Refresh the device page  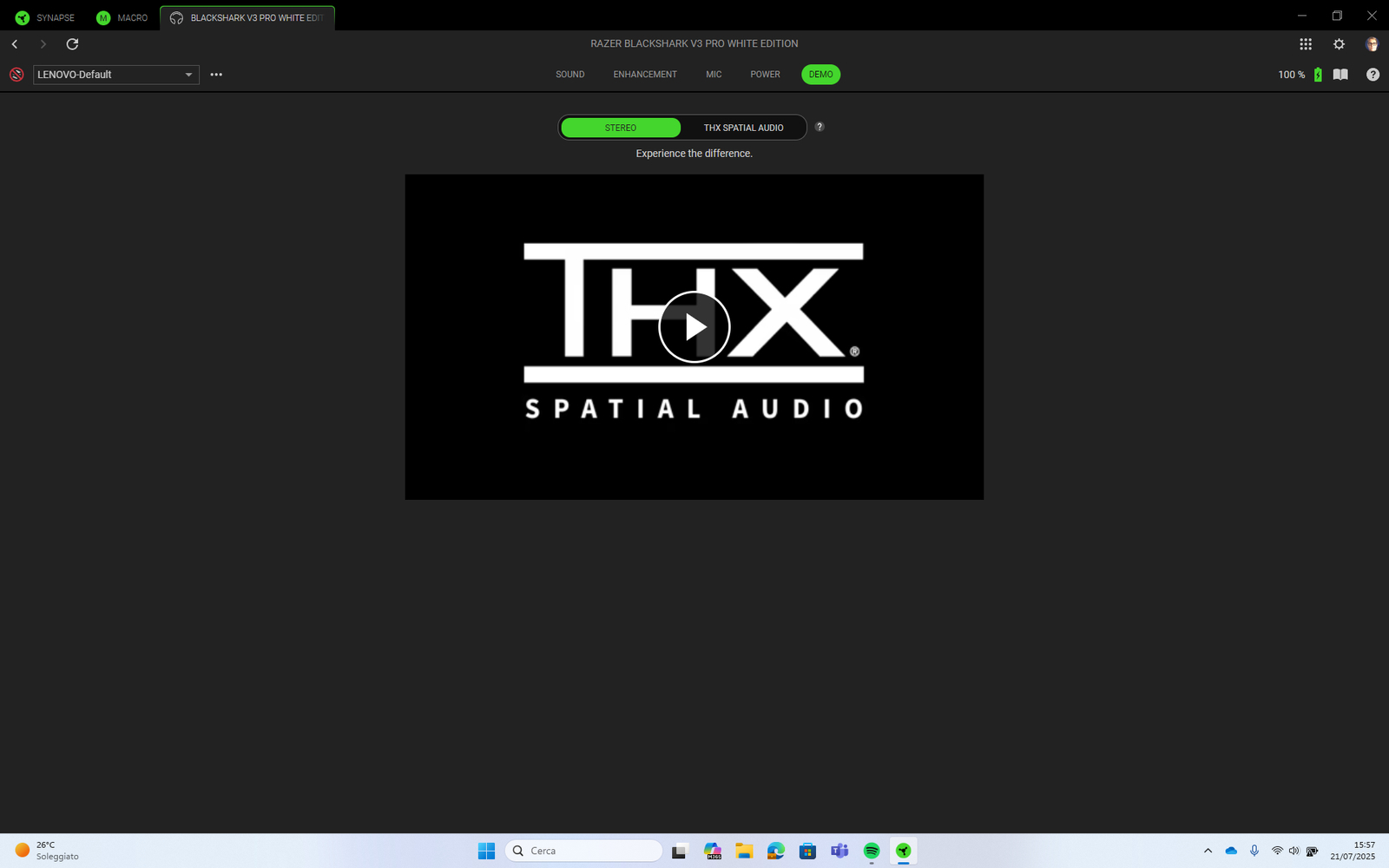72,43
